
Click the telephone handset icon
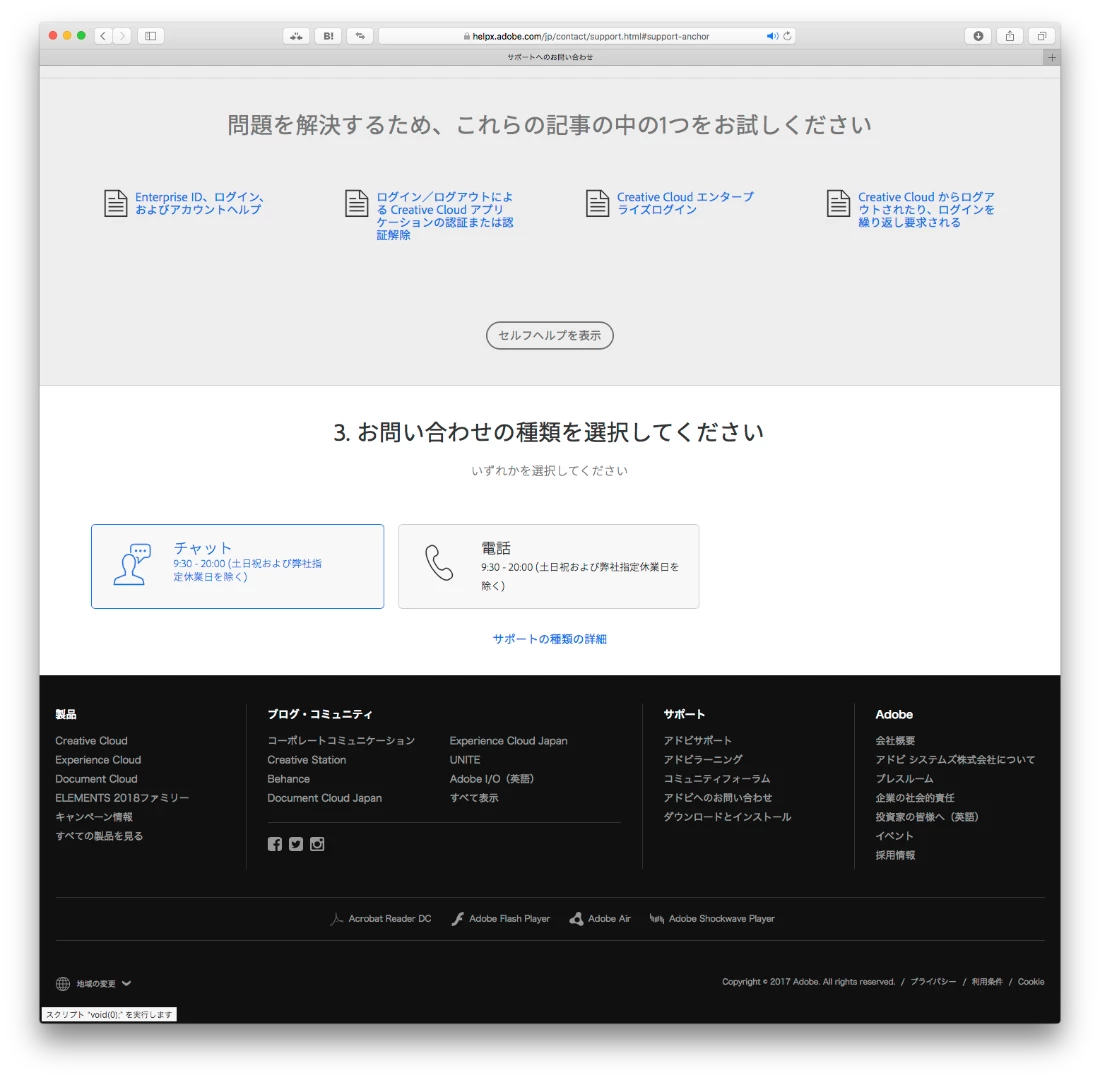click(x=439, y=563)
